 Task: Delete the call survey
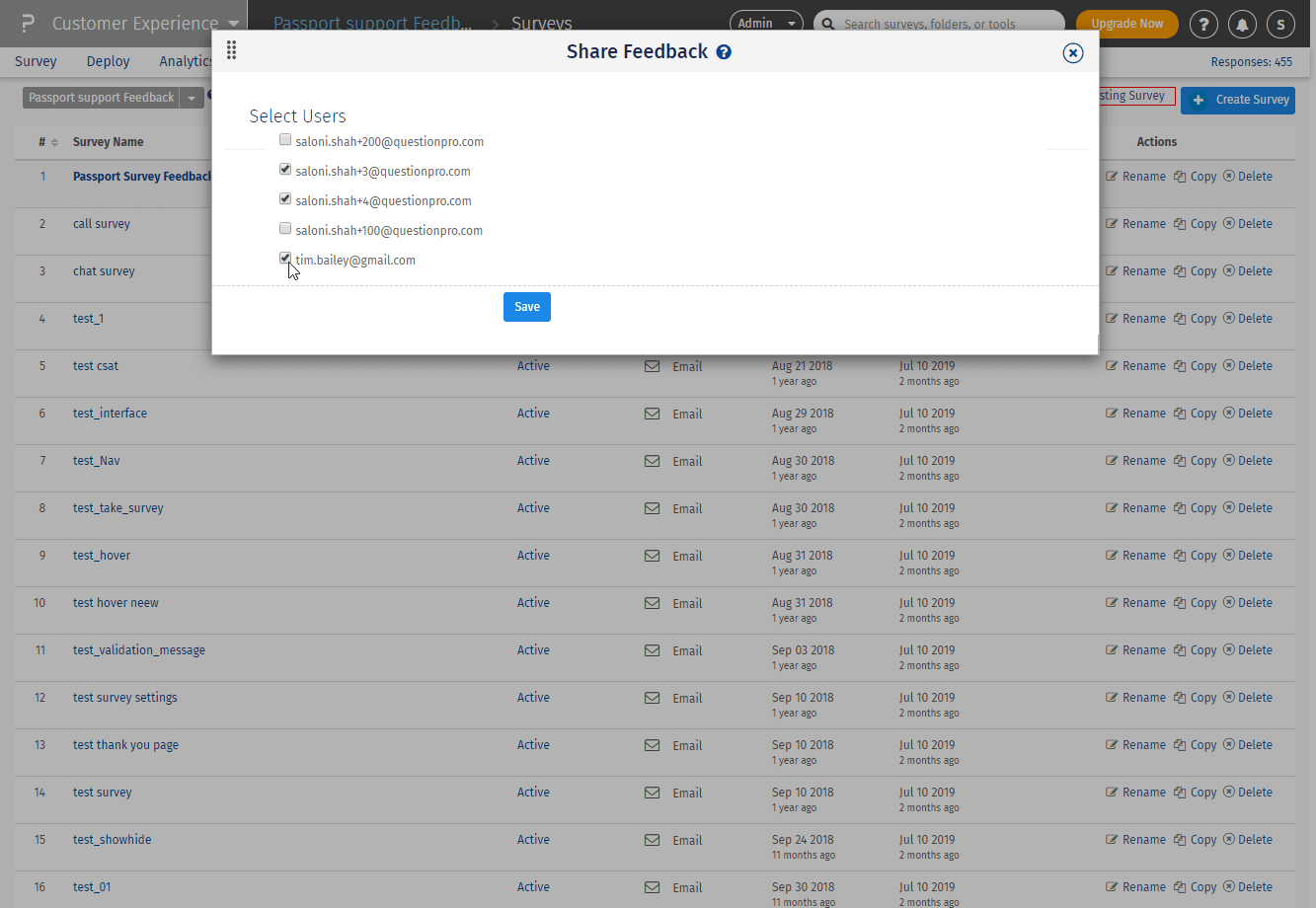[x=1248, y=224]
